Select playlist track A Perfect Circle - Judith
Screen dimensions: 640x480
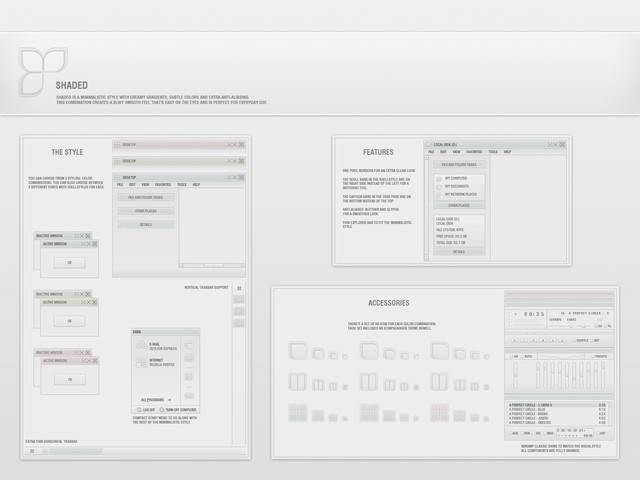click(x=558, y=418)
